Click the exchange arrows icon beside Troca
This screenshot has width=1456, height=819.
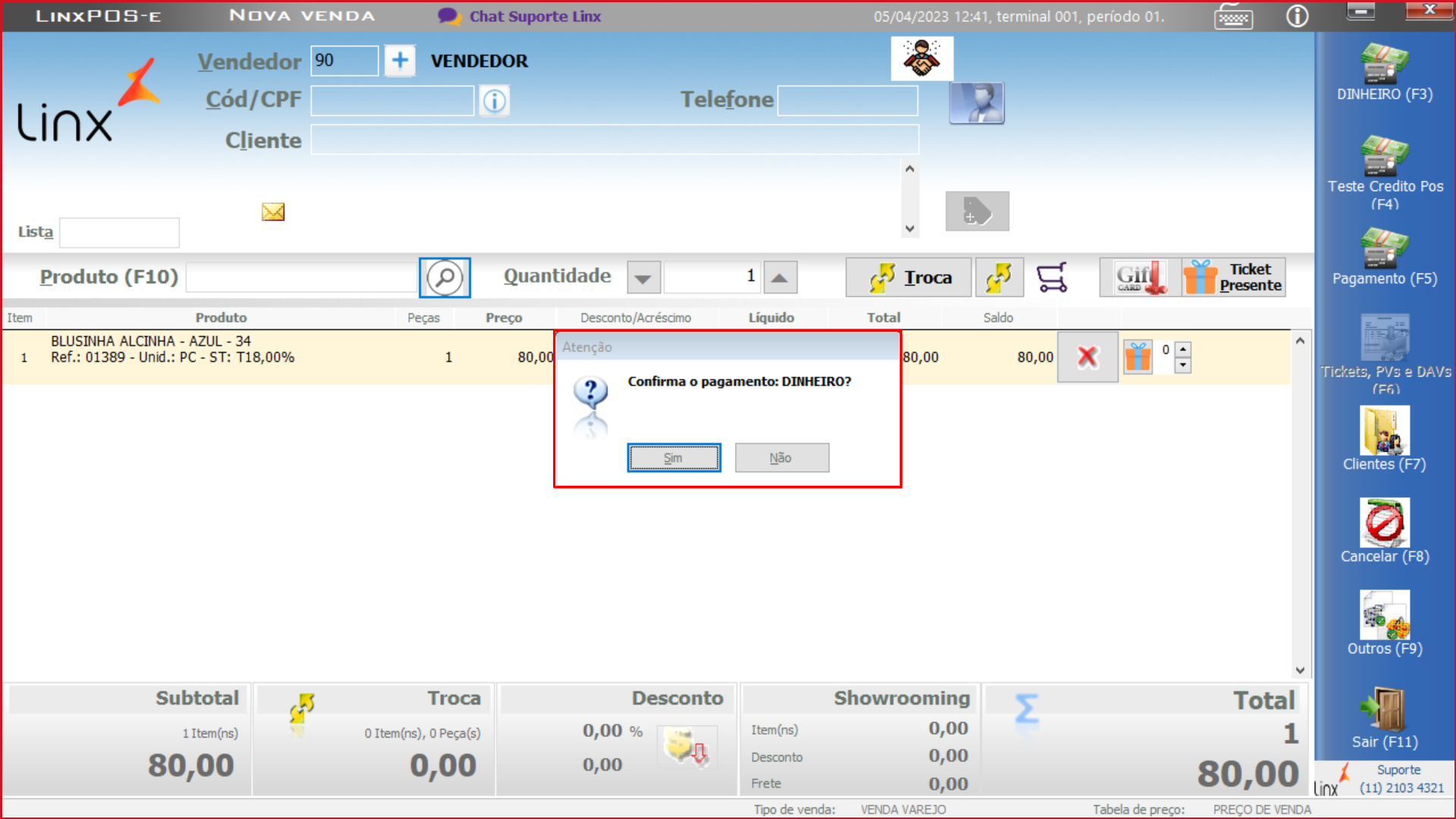click(999, 278)
